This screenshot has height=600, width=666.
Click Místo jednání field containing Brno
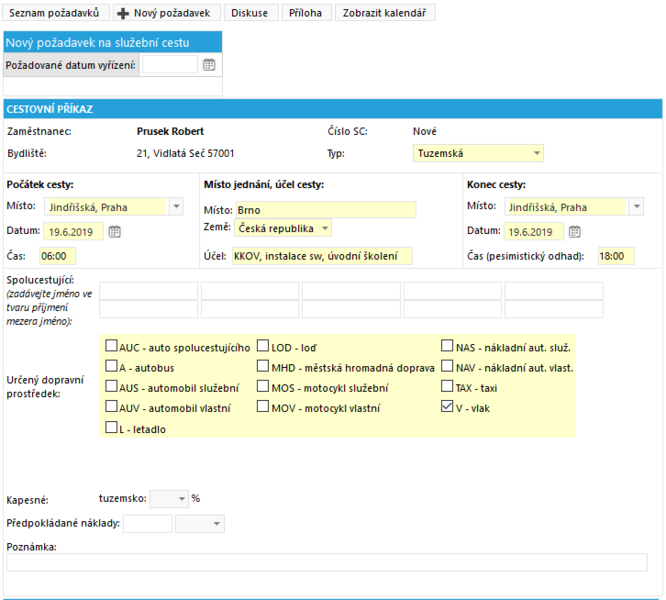click(x=326, y=210)
